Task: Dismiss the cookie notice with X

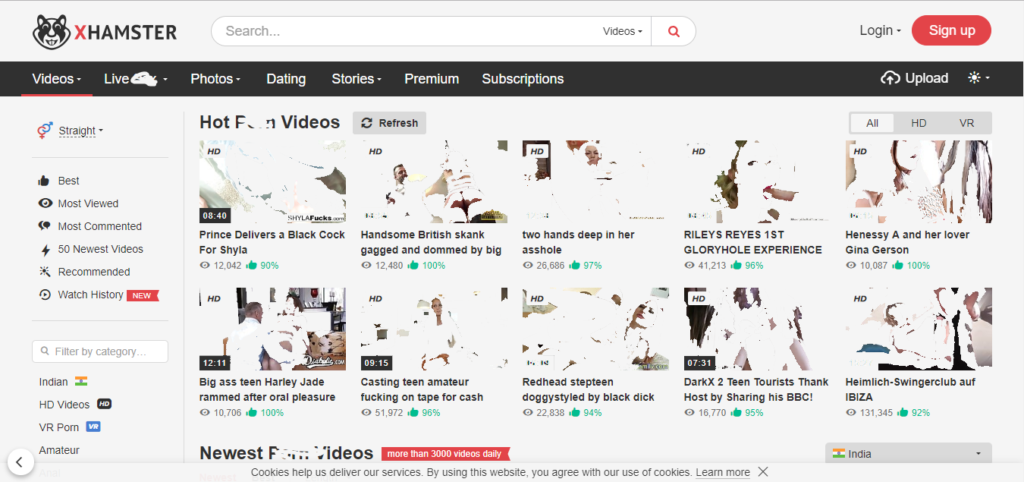Action: pyautogui.click(x=763, y=472)
